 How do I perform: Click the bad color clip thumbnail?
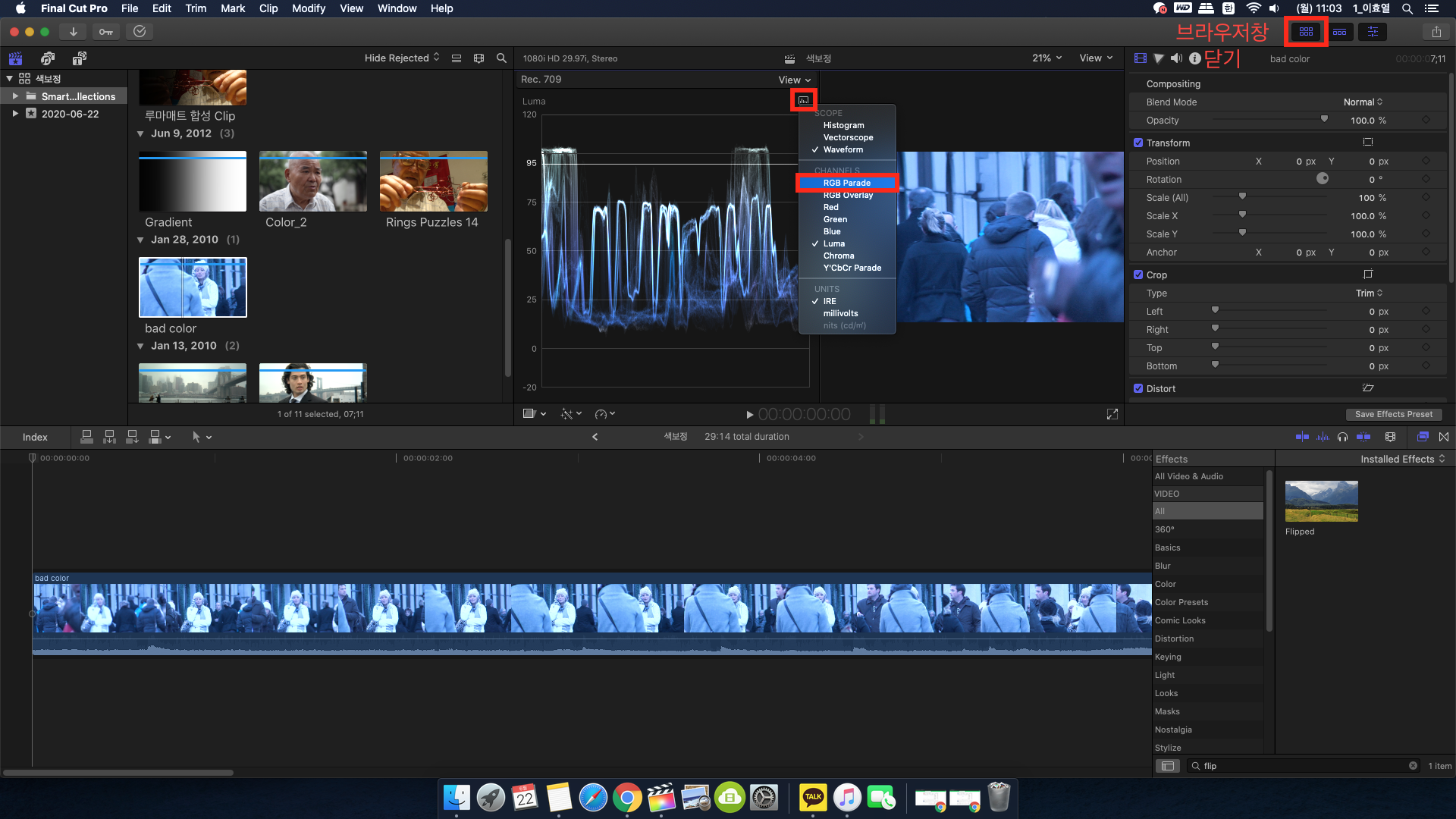[x=192, y=287]
